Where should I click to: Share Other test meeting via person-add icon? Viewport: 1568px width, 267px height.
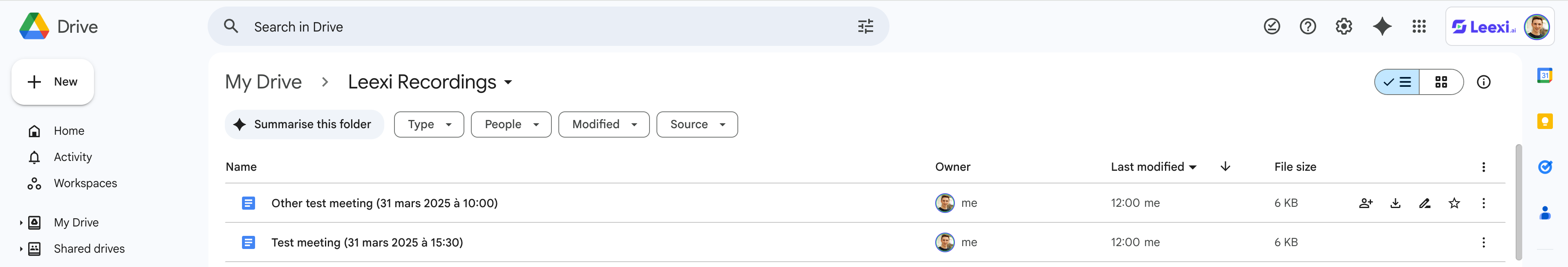tap(1366, 203)
